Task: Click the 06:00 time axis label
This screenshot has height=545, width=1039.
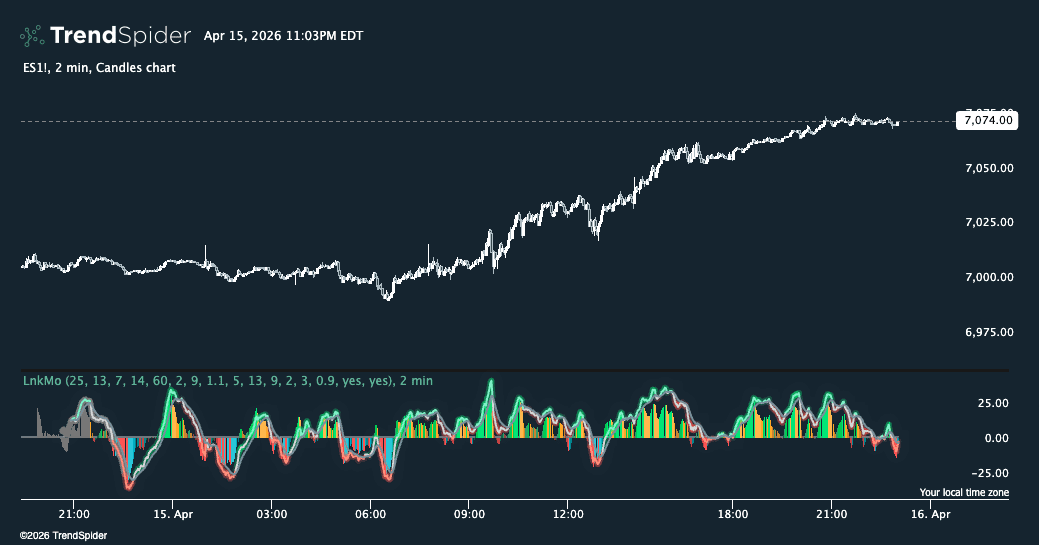Action: point(370,515)
